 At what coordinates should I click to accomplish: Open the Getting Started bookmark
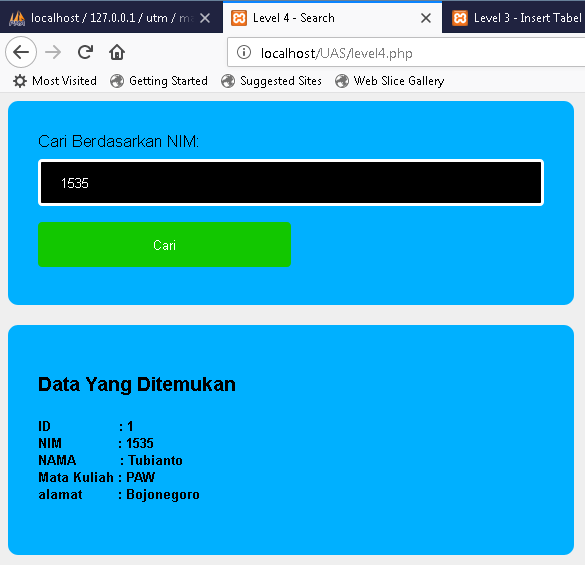[159, 81]
